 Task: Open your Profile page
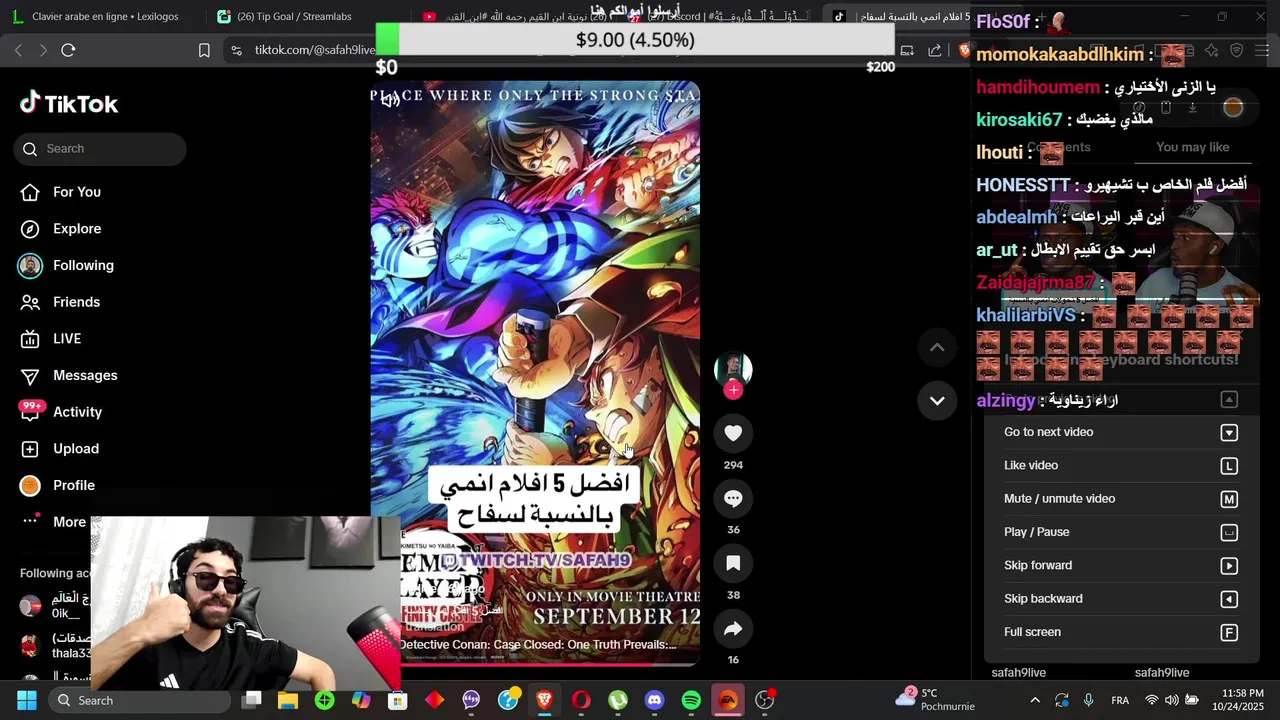coord(59,485)
